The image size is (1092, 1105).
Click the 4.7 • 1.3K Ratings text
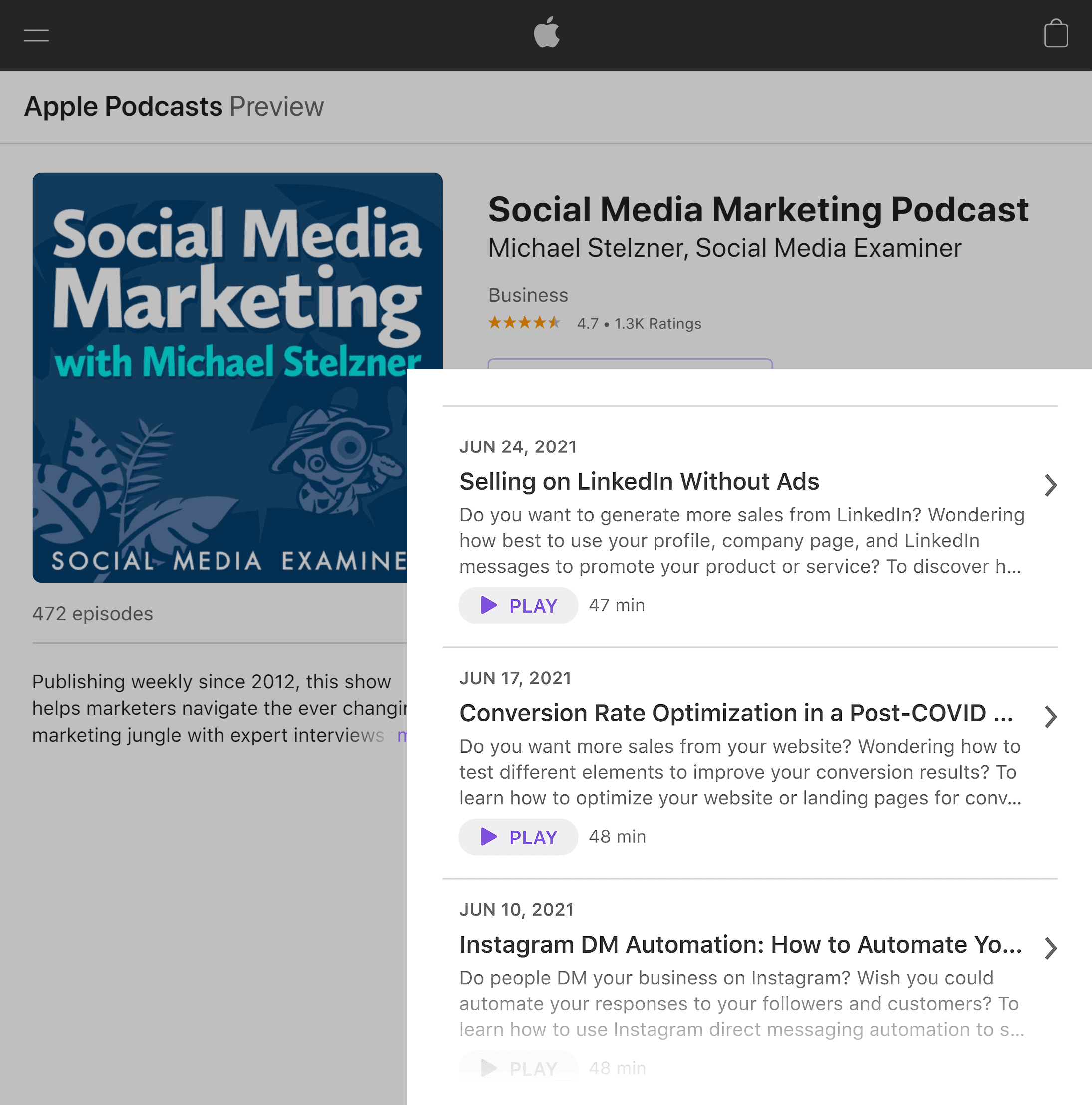pyautogui.click(x=639, y=324)
